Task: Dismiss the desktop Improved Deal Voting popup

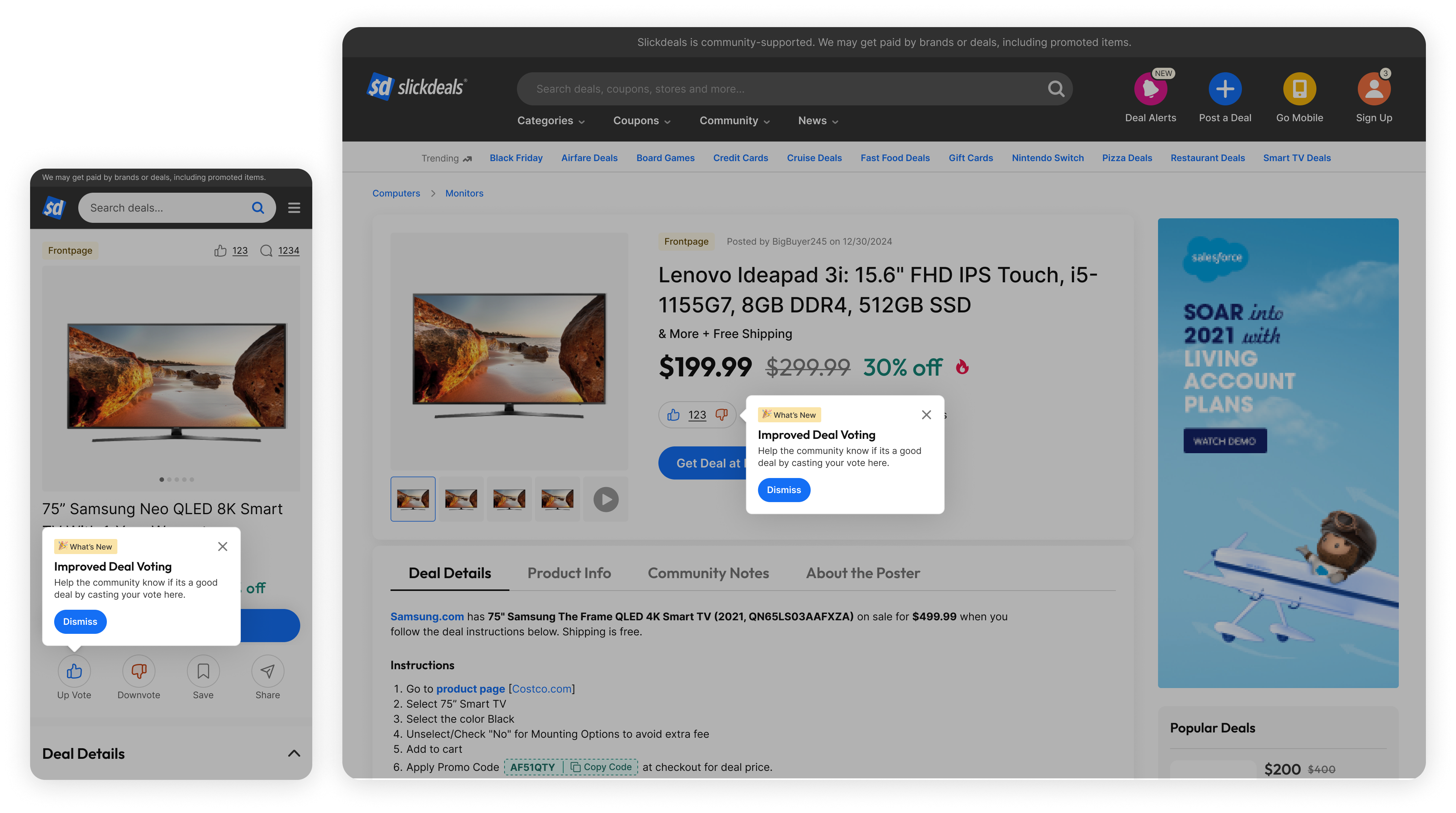Action: [x=783, y=490]
